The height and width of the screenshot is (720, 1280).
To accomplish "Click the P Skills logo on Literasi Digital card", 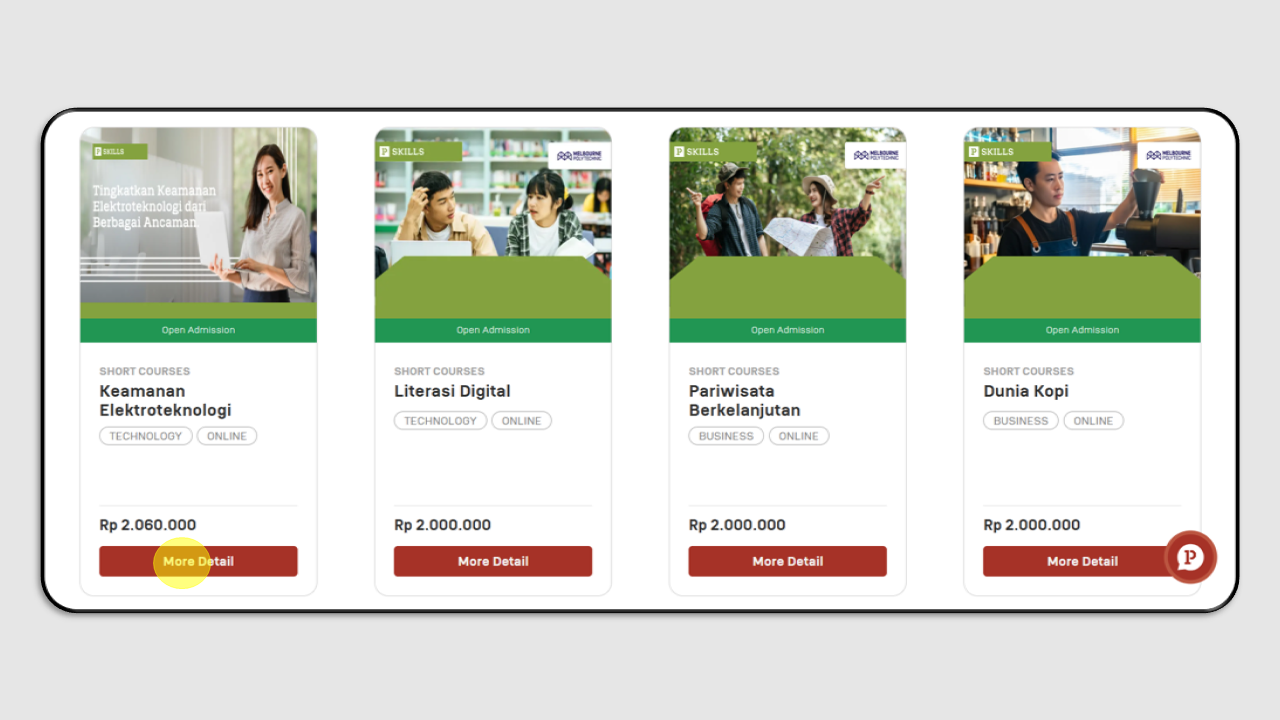I will click(x=418, y=152).
